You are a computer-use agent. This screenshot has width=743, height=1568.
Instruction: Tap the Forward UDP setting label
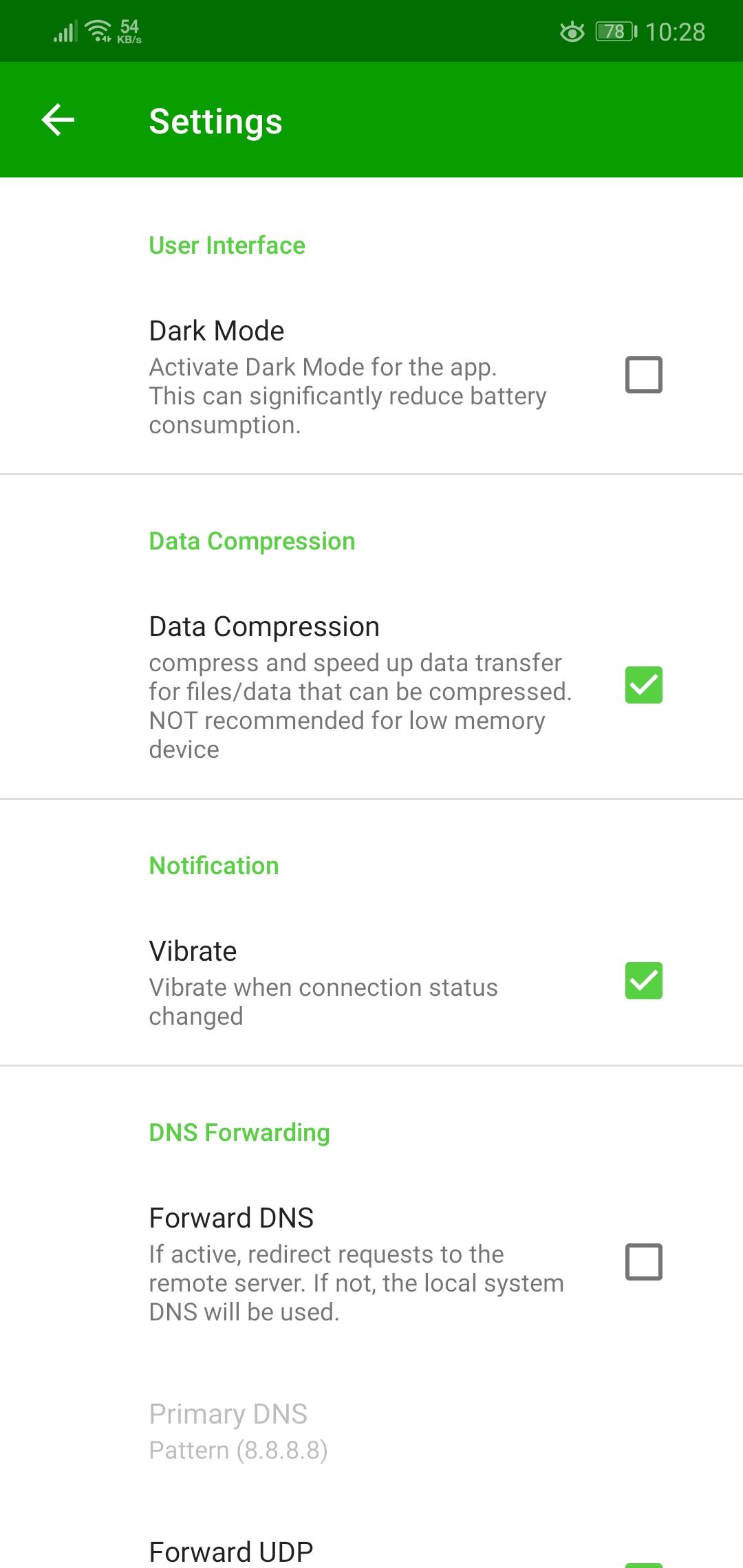pyautogui.click(x=231, y=1552)
